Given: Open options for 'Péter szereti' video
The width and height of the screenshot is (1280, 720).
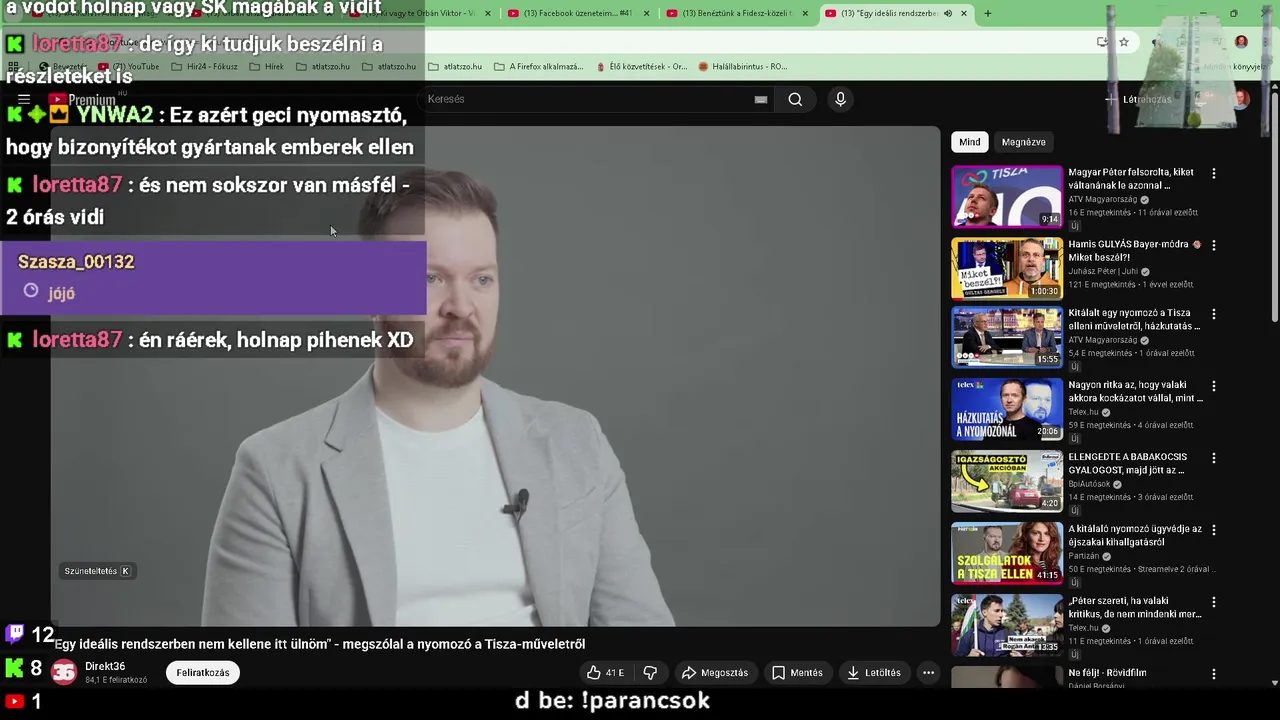Looking at the screenshot, I should click(x=1214, y=602).
